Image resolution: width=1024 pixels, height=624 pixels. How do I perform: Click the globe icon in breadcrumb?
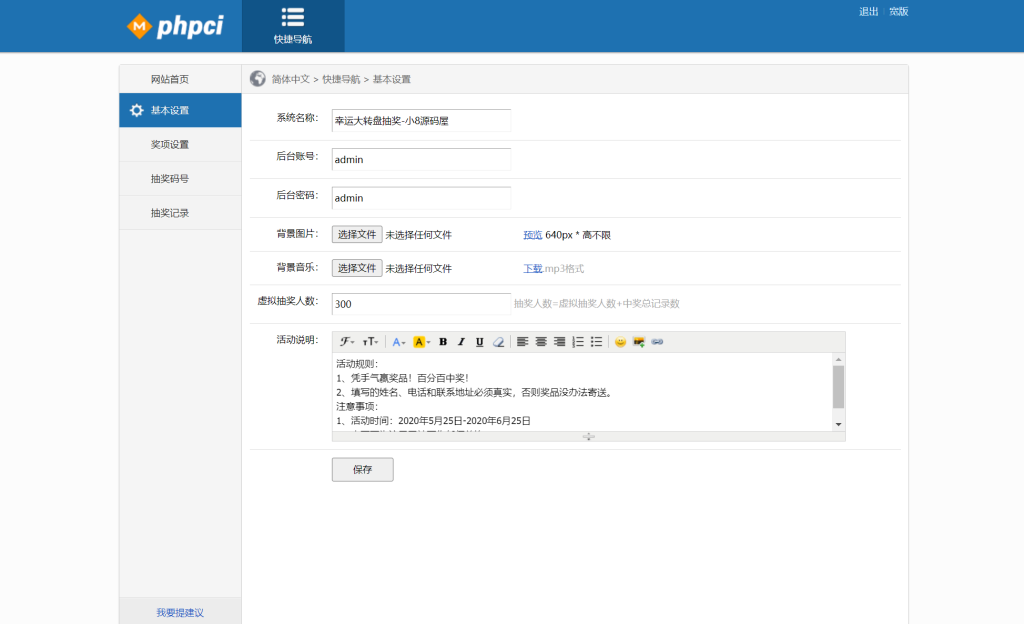pos(258,79)
